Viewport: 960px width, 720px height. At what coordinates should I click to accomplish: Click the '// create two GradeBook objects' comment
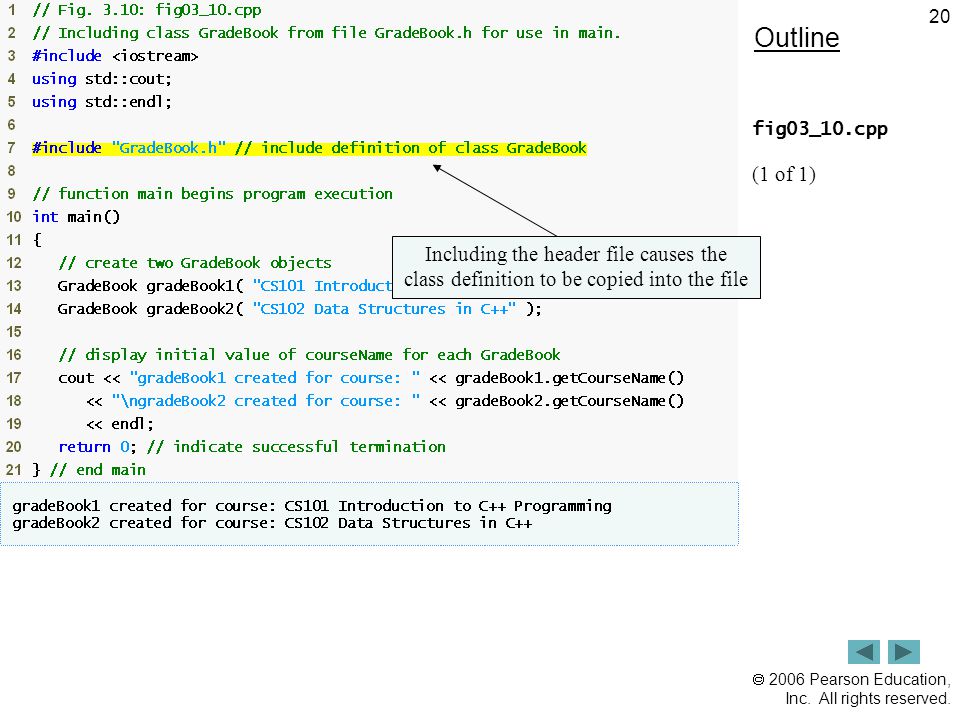click(x=195, y=263)
